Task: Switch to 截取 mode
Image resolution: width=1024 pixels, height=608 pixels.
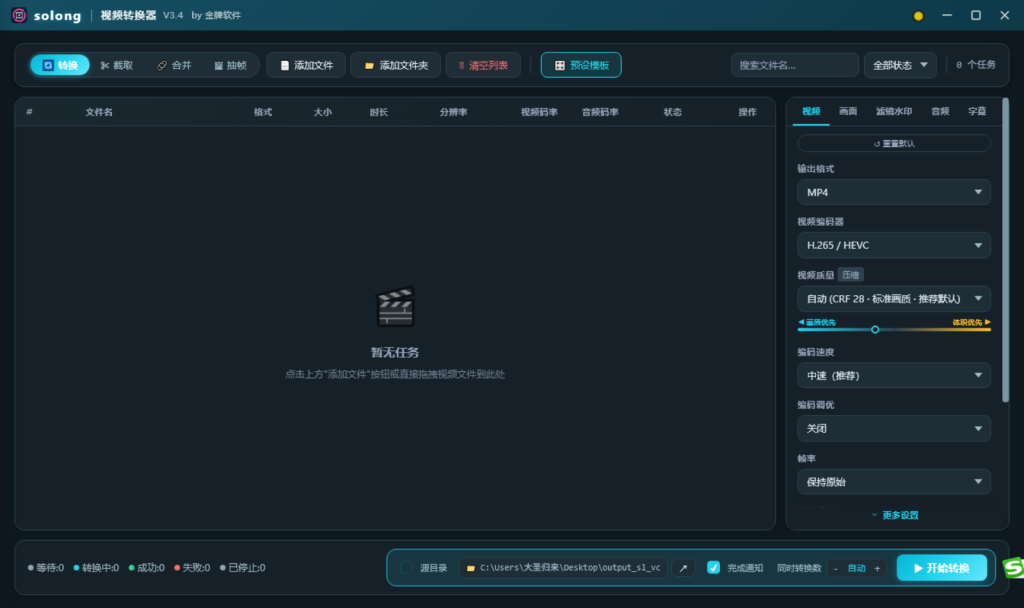Action: (117, 65)
